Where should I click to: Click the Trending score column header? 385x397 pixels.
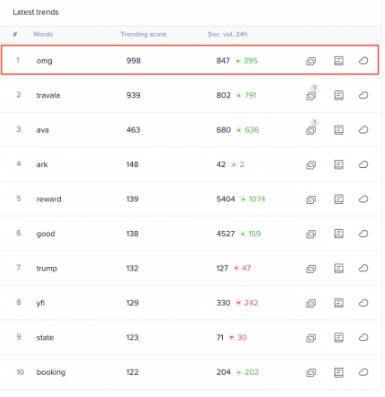(x=143, y=34)
